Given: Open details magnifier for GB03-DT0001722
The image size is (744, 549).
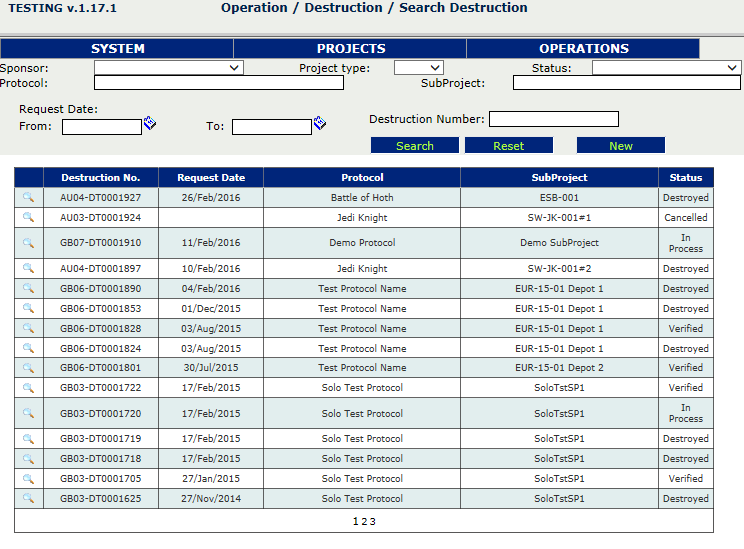Looking at the screenshot, I should pos(28,387).
